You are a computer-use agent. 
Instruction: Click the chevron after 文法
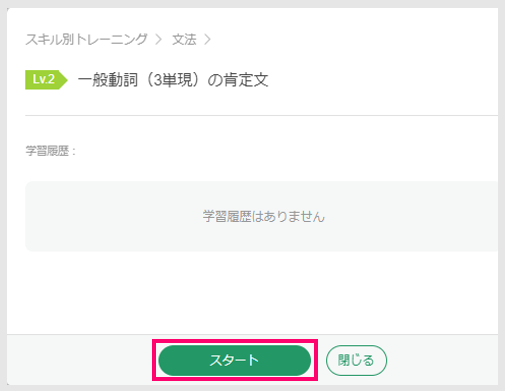point(208,40)
